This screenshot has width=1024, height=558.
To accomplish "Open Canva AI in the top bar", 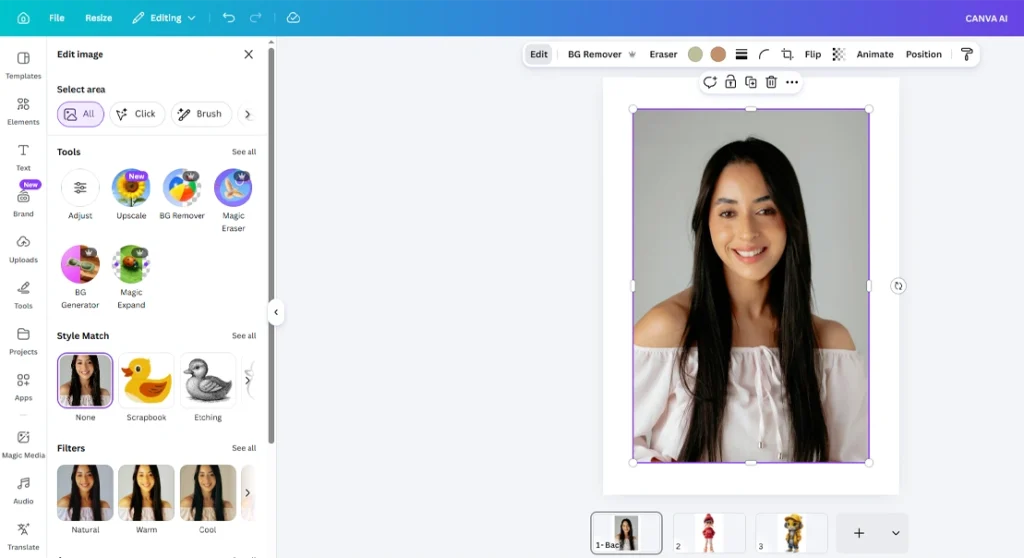I will click(986, 18).
